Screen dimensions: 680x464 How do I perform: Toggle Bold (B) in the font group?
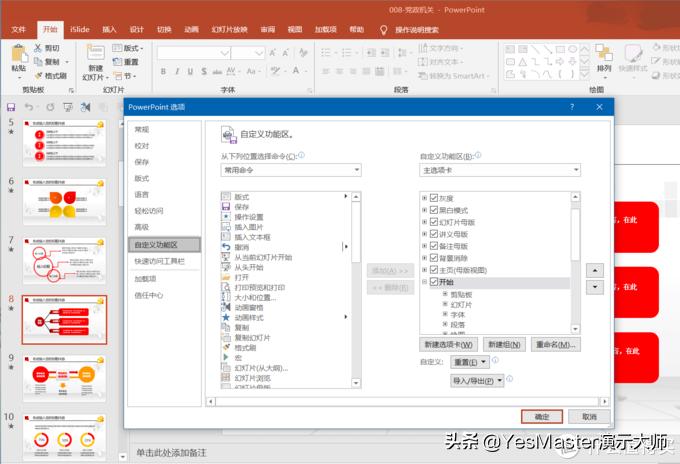pos(163,71)
